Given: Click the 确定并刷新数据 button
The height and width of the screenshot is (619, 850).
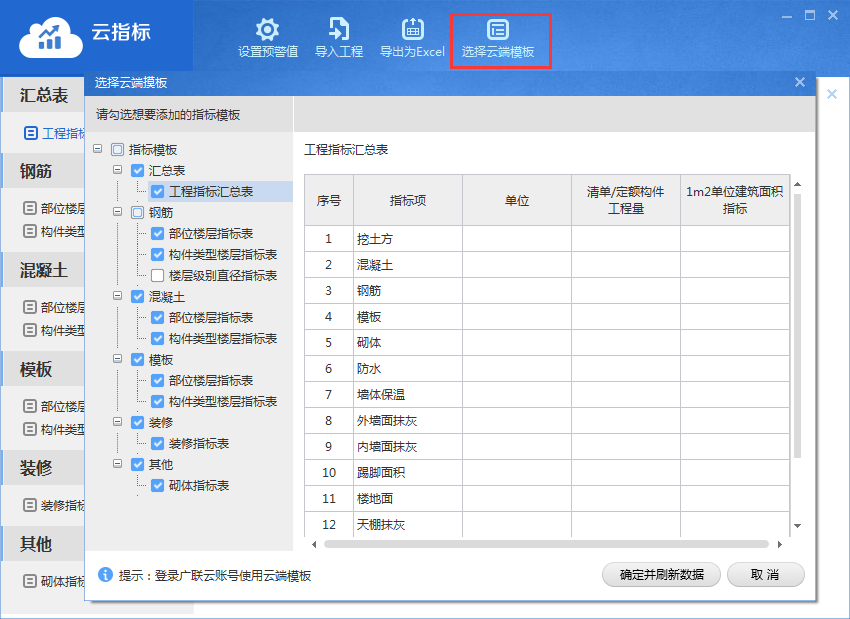Looking at the screenshot, I should (x=661, y=574).
